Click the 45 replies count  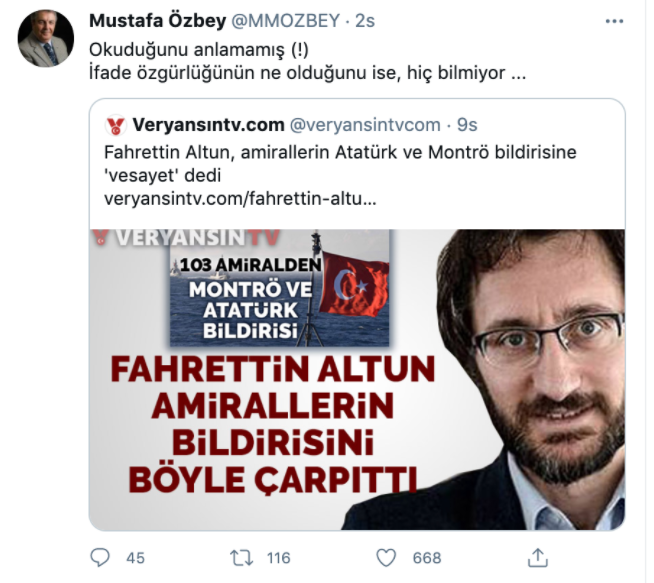[x=135, y=558]
